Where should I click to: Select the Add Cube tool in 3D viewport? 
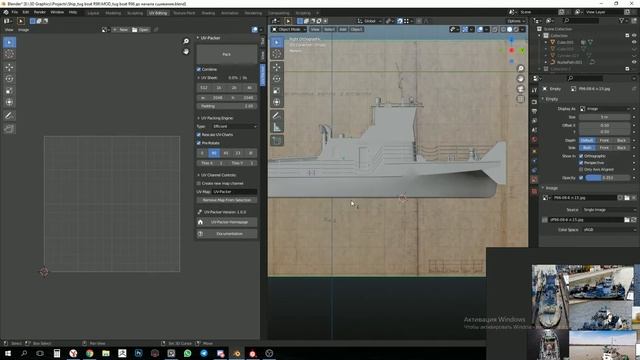277,141
